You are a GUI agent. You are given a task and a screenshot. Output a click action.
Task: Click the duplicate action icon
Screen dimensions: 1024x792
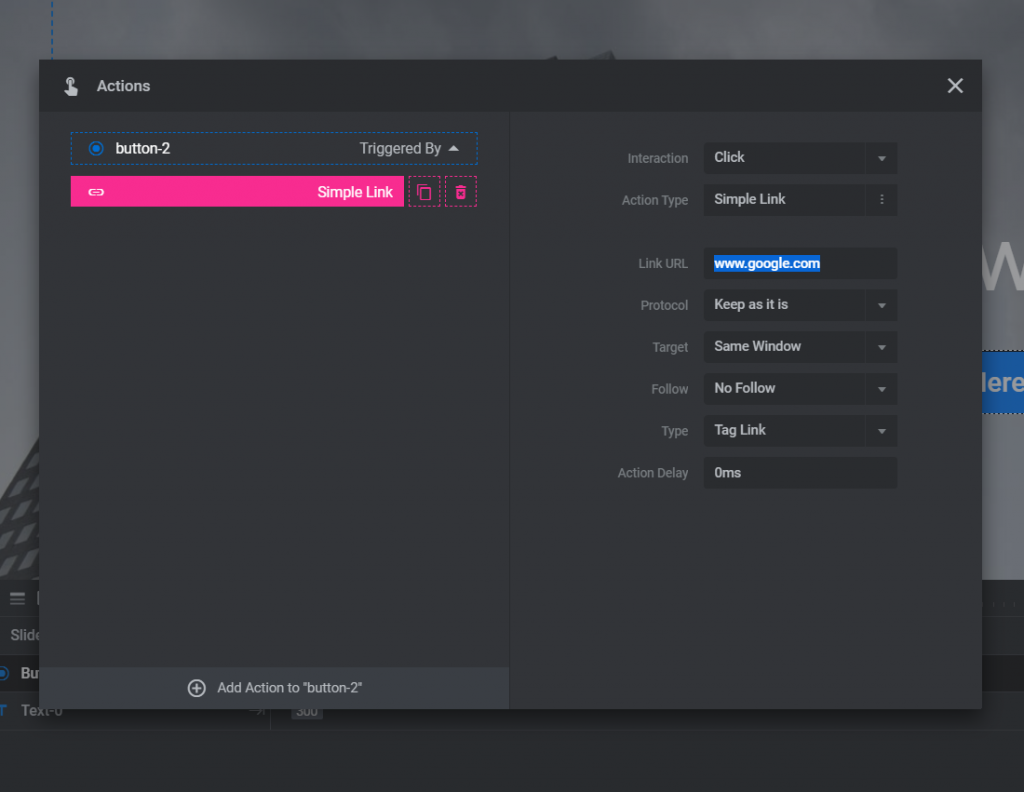click(424, 192)
